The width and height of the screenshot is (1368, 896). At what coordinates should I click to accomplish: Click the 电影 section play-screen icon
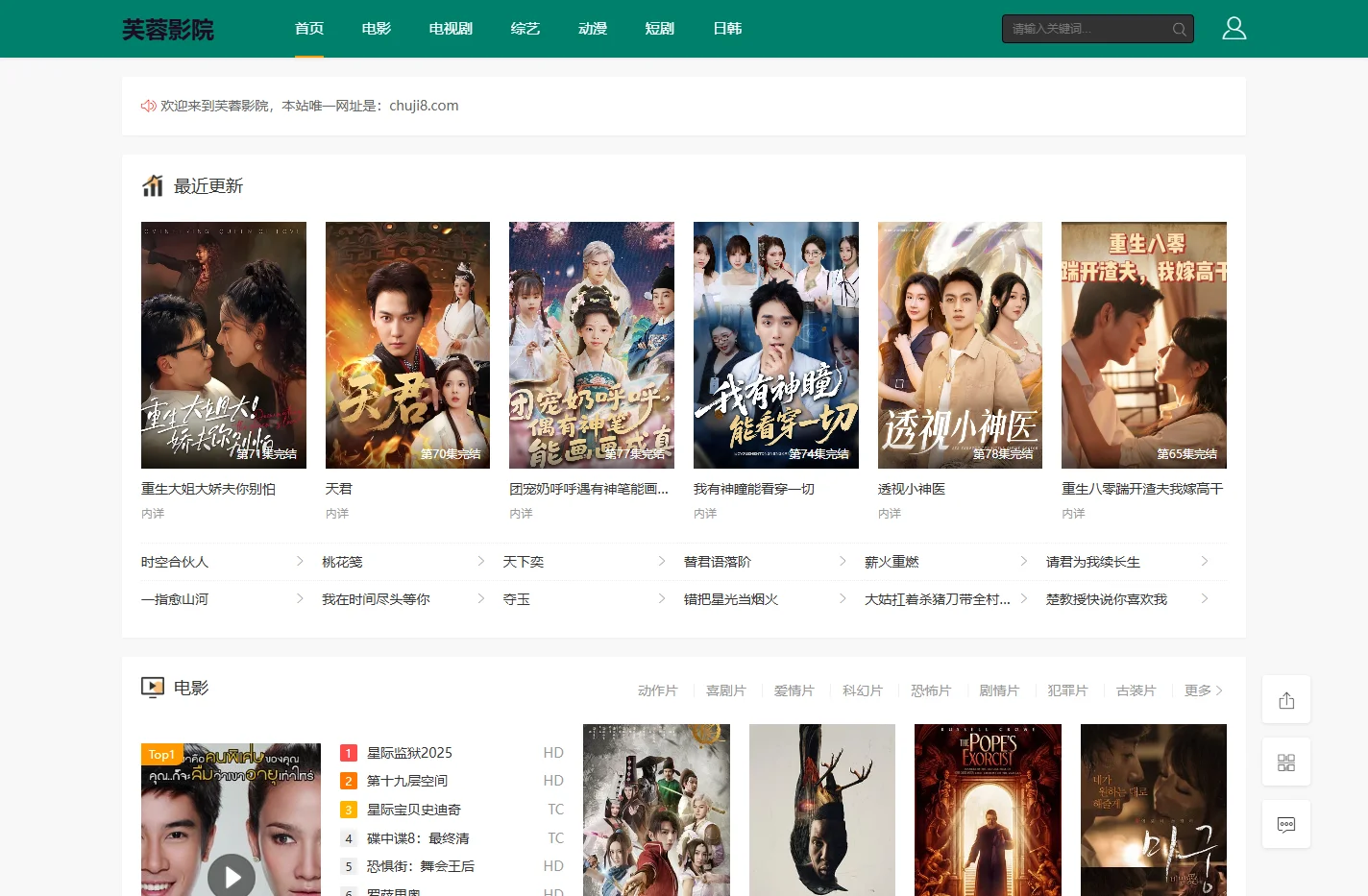pyautogui.click(x=153, y=688)
